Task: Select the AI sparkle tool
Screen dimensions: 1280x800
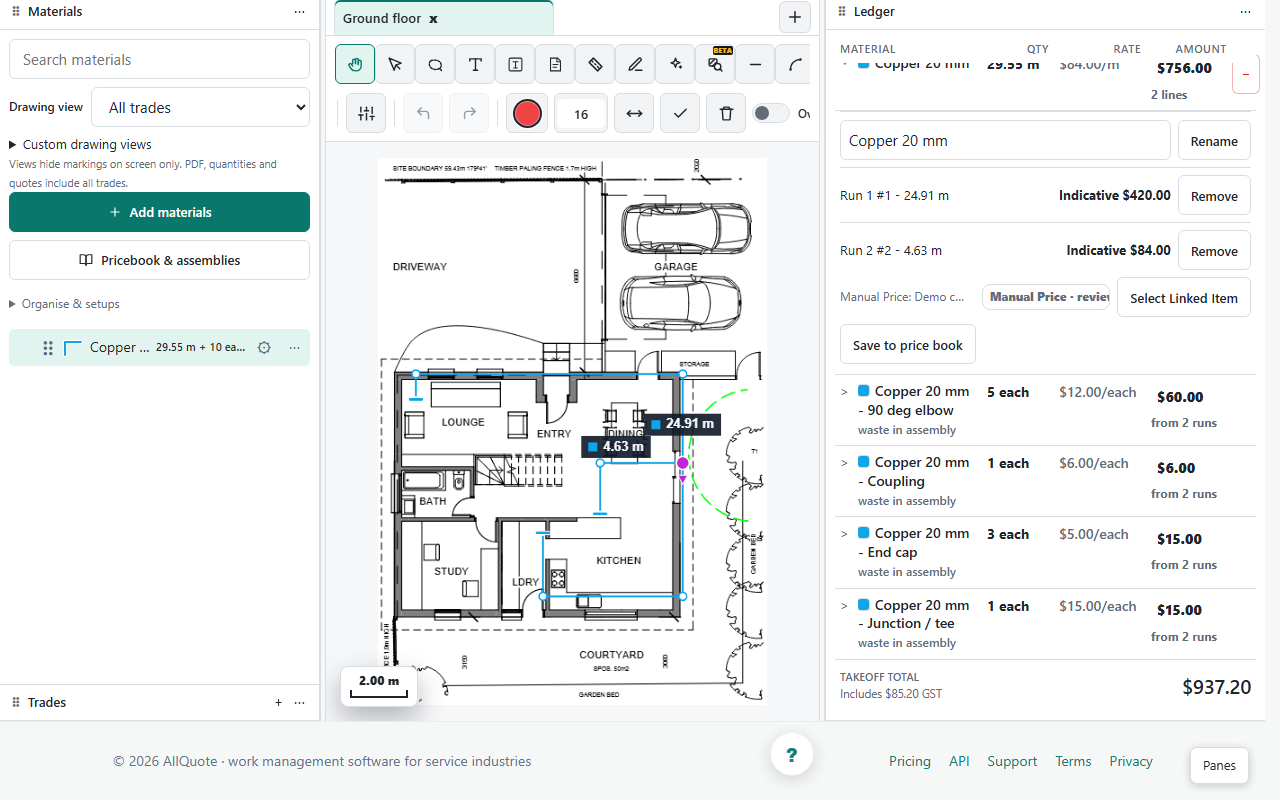Action: pyautogui.click(x=675, y=64)
